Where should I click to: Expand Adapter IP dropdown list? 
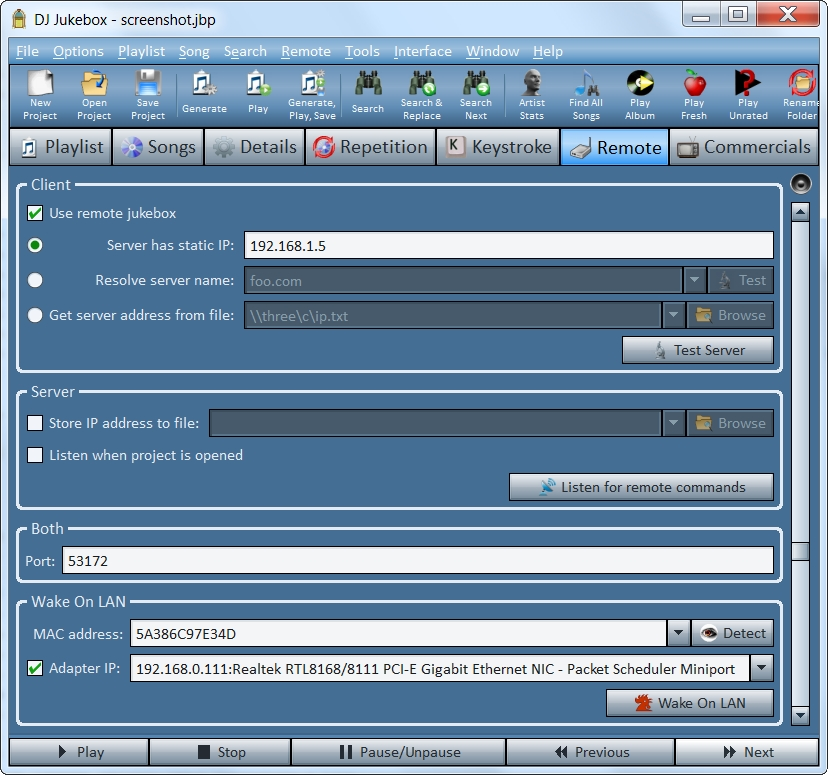pos(761,668)
